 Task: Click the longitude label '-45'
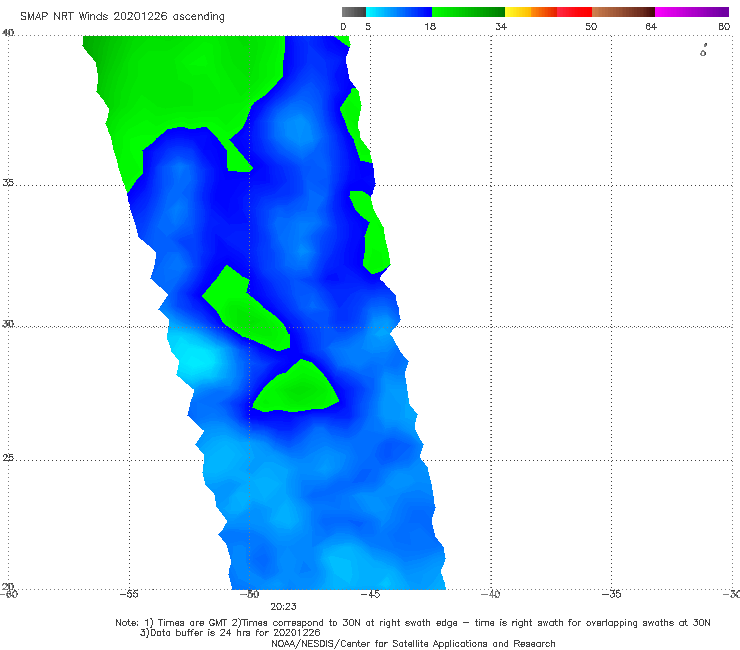click(370, 594)
